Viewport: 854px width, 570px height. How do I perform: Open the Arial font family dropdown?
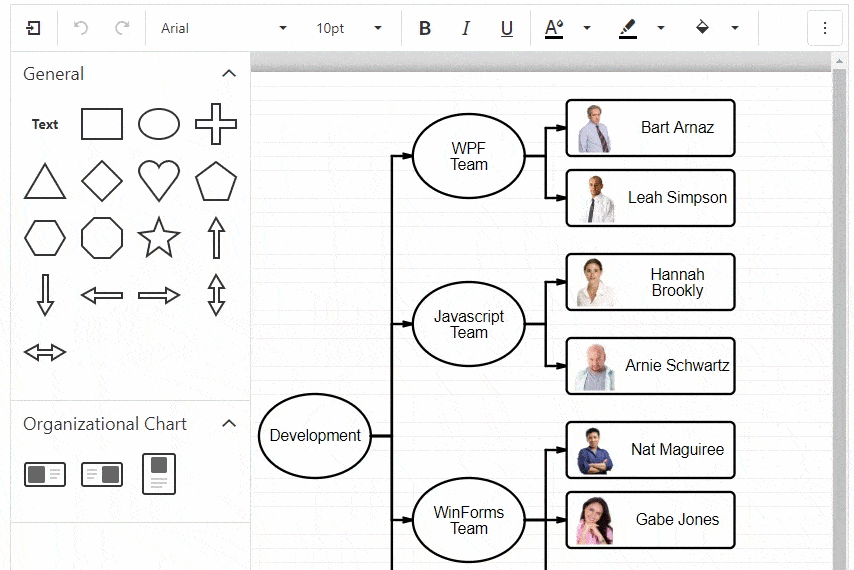point(224,28)
